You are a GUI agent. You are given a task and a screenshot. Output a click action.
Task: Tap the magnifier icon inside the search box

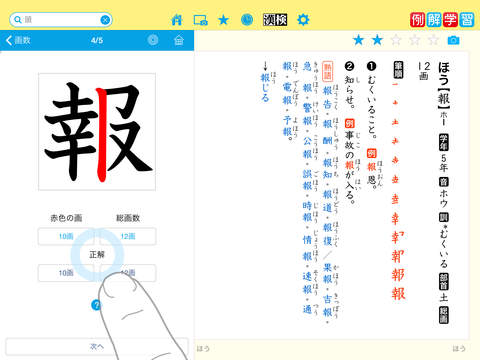tap(18, 20)
